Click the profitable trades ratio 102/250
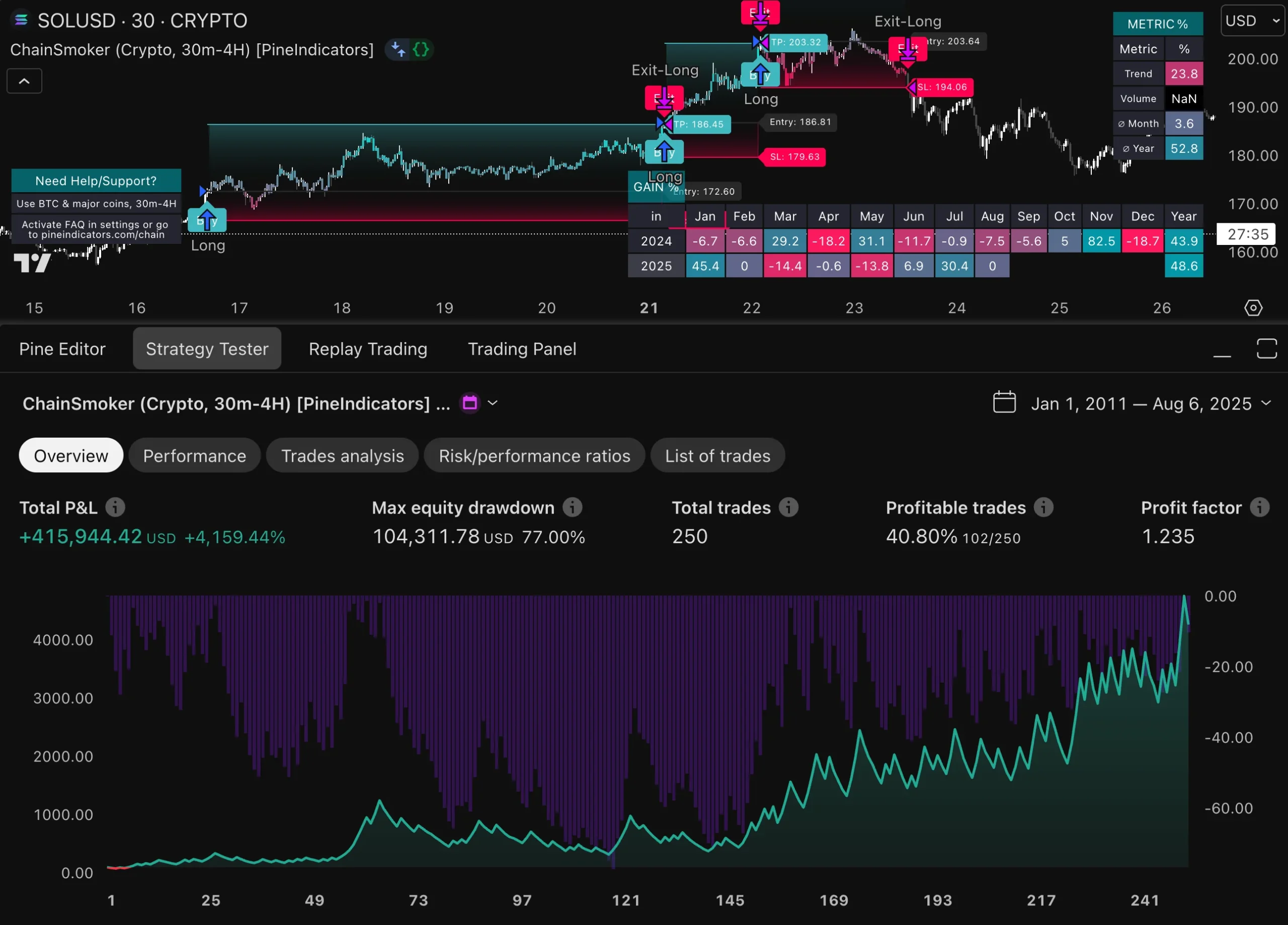 coord(992,538)
